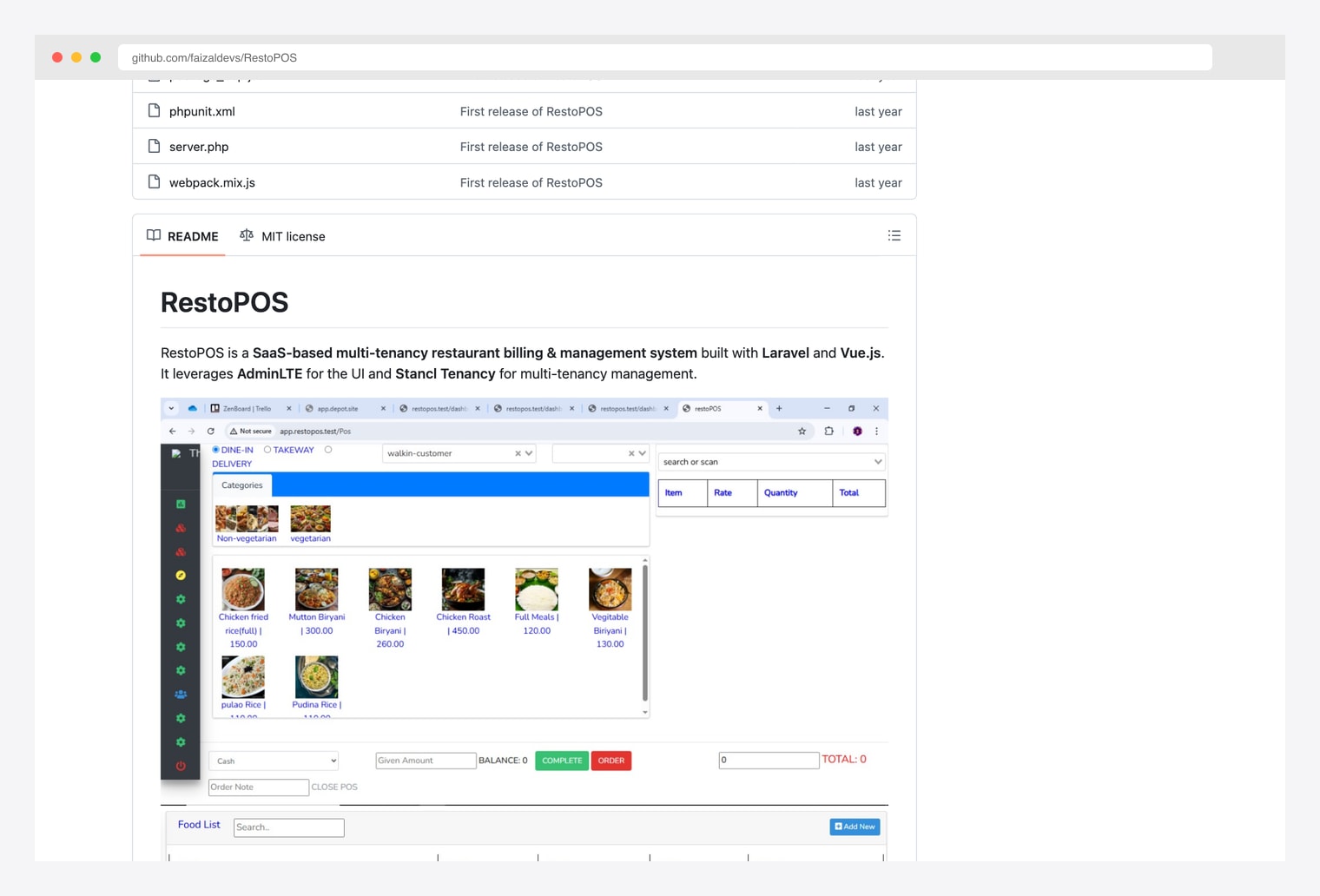The image size is (1320, 896).
Task: Click the food items panel vertical scrollbar
Action: [644, 632]
